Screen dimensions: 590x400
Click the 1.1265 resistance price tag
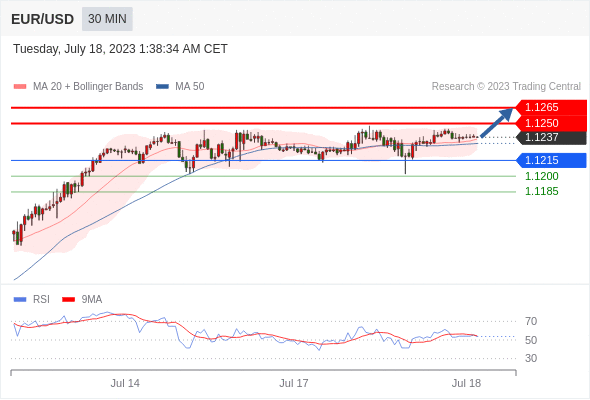click(551, 108)
